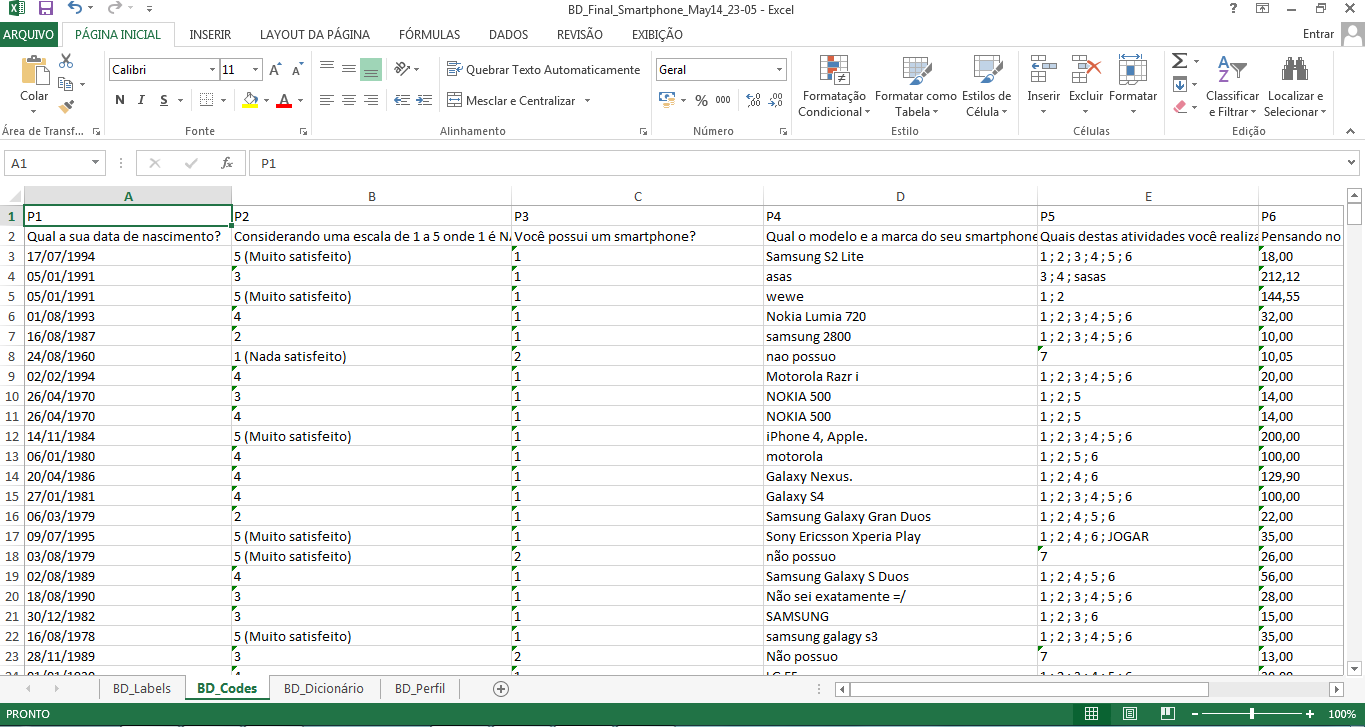Toggle top vertical alignment
The height and width of the screenshot is (727, 1365).
click(x=327, y=69)
